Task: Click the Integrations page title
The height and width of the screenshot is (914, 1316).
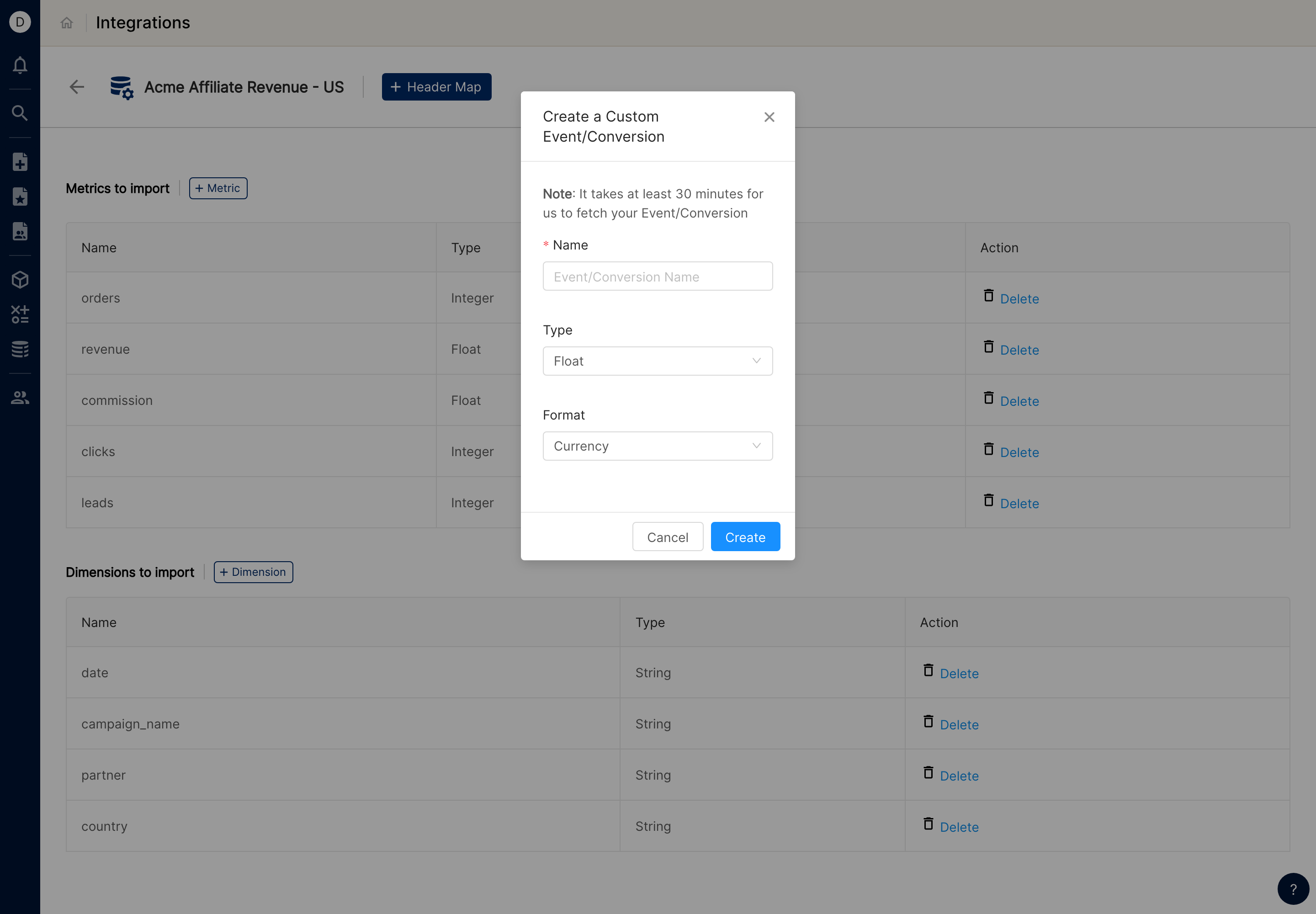Action: pyautogui.click(x=143, y=22)
